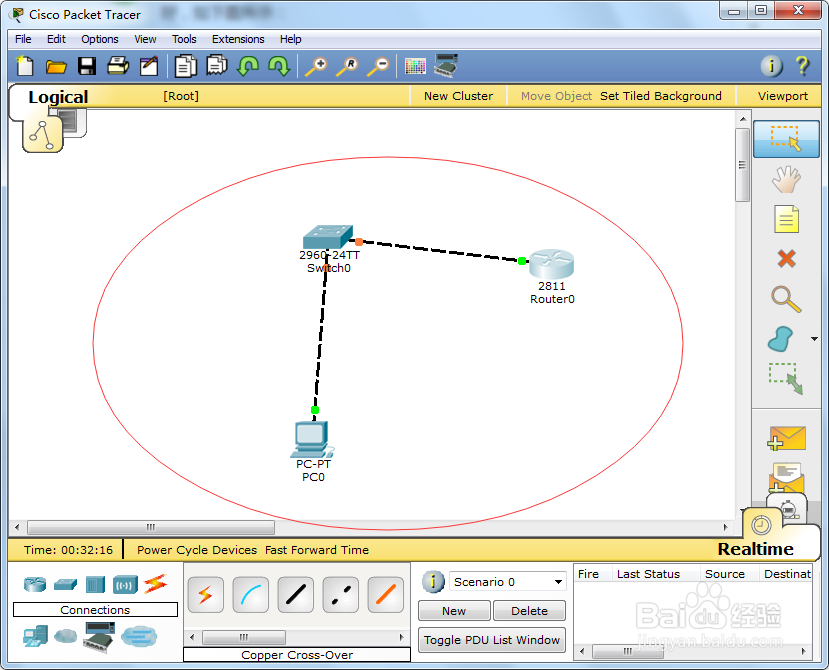Screen dimensions: 829x670
Task: Choose the Draw Polygon shape tool
Action: 781,339
